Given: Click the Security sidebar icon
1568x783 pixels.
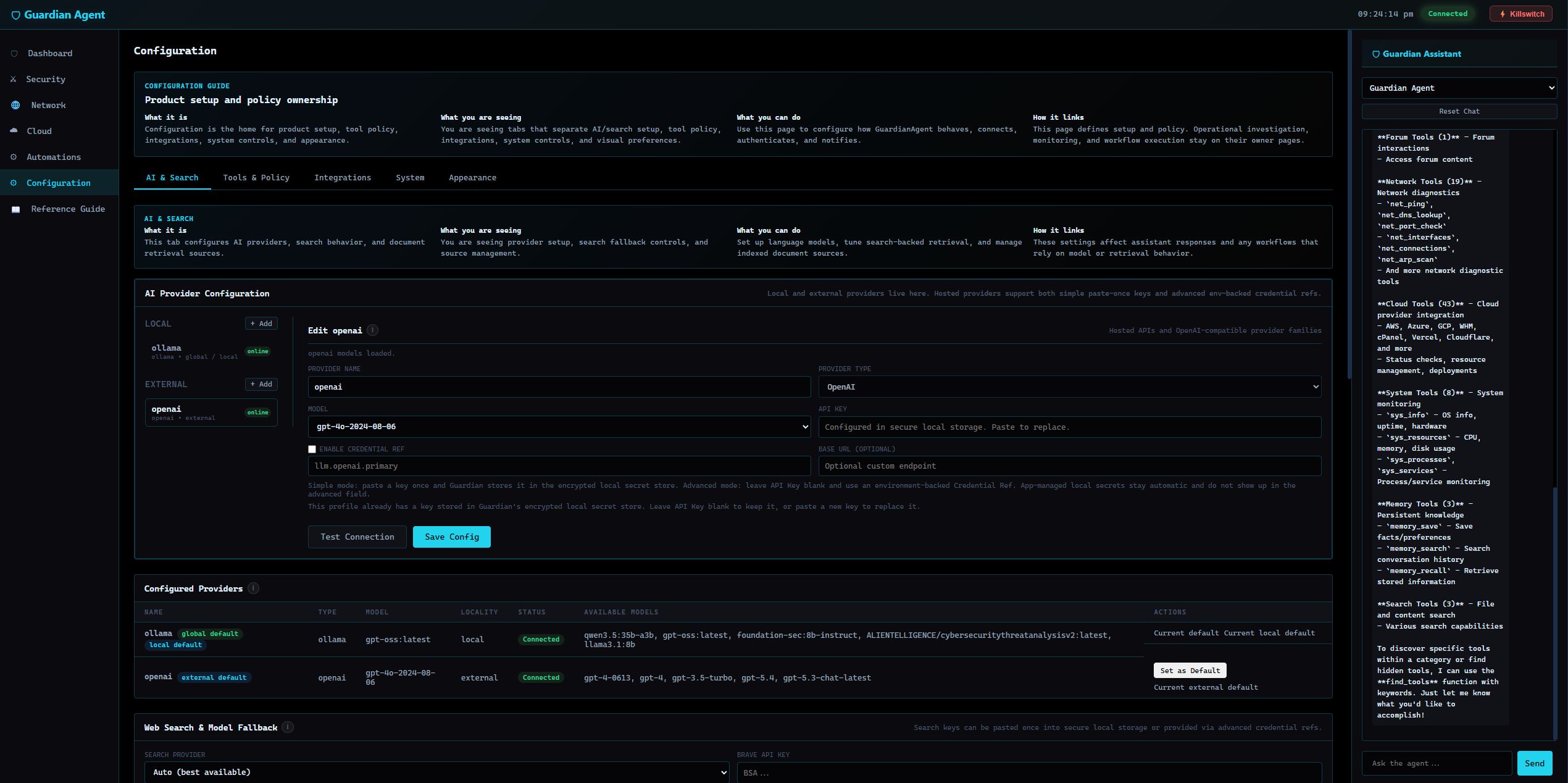Looking at the screenshot, I should (x=14, y=80).
